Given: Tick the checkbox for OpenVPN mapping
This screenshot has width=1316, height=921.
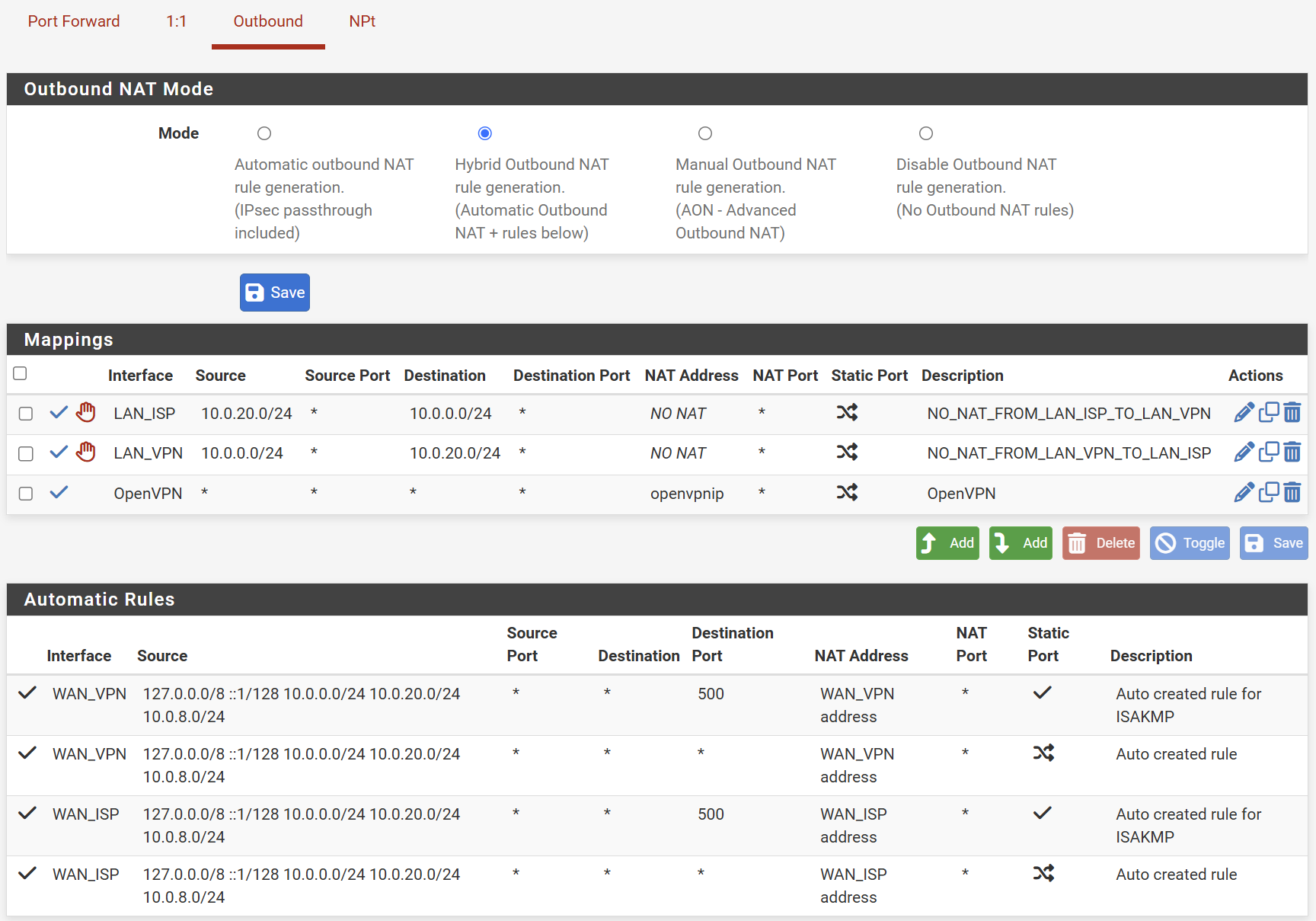Looking at the screenshot, I should (26, 494).
